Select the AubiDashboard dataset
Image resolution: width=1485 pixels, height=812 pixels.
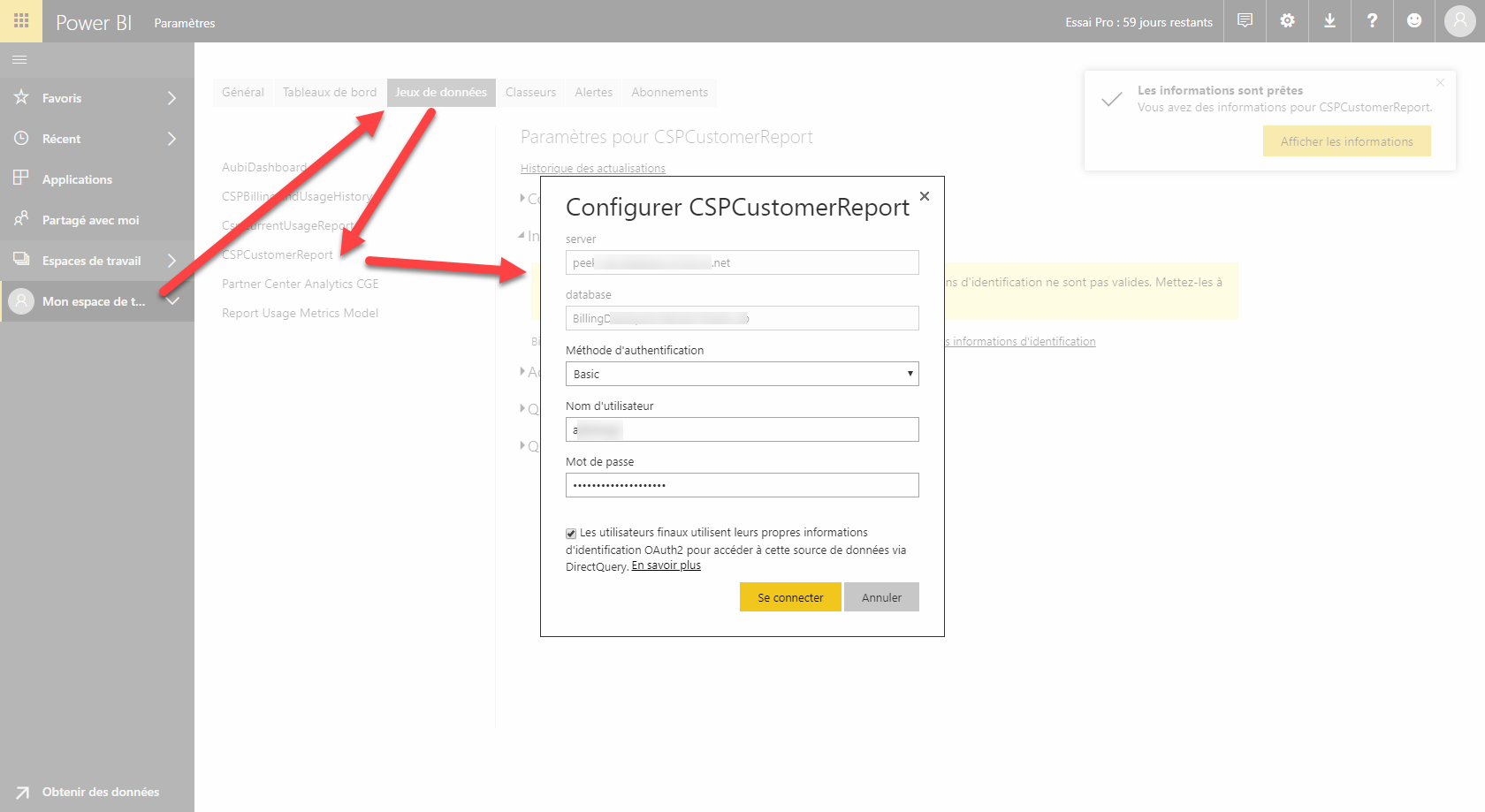coord(264,167)
